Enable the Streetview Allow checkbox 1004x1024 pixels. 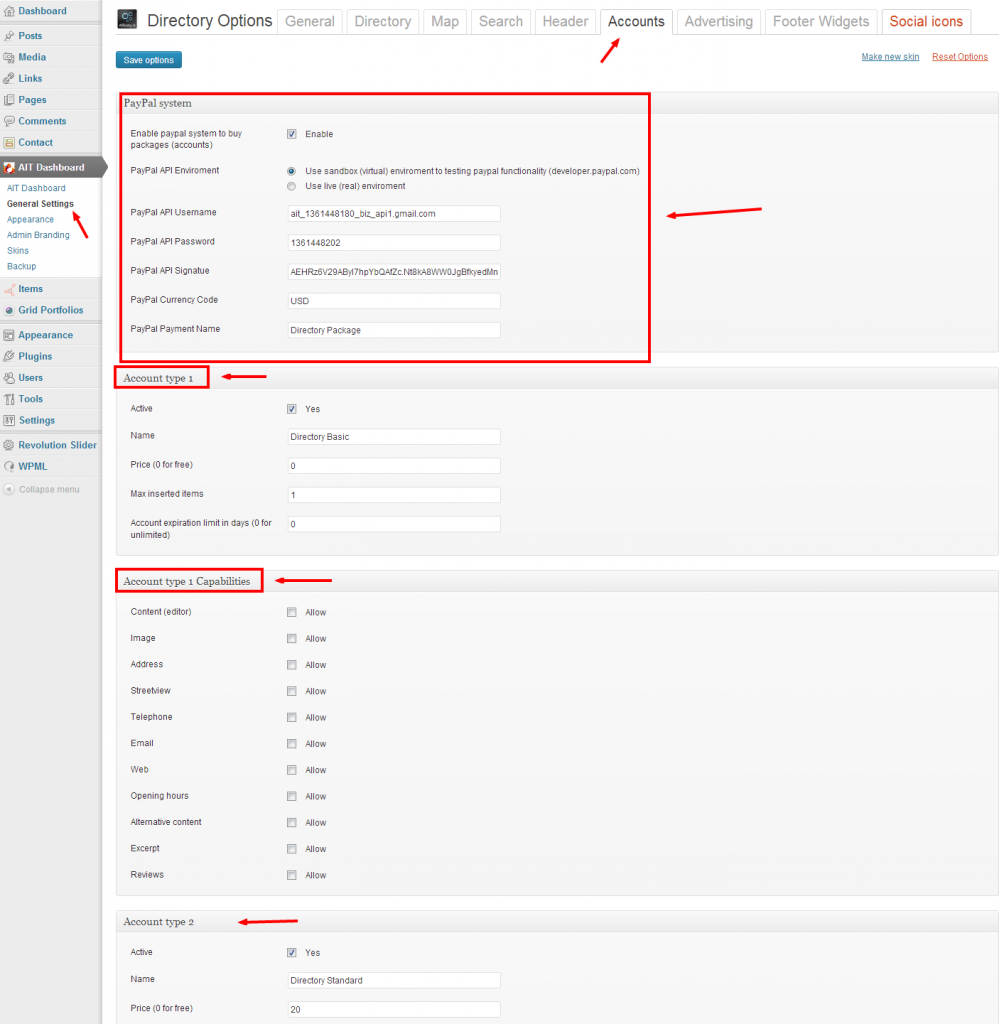pyautogui.click(x=292, y=691)
